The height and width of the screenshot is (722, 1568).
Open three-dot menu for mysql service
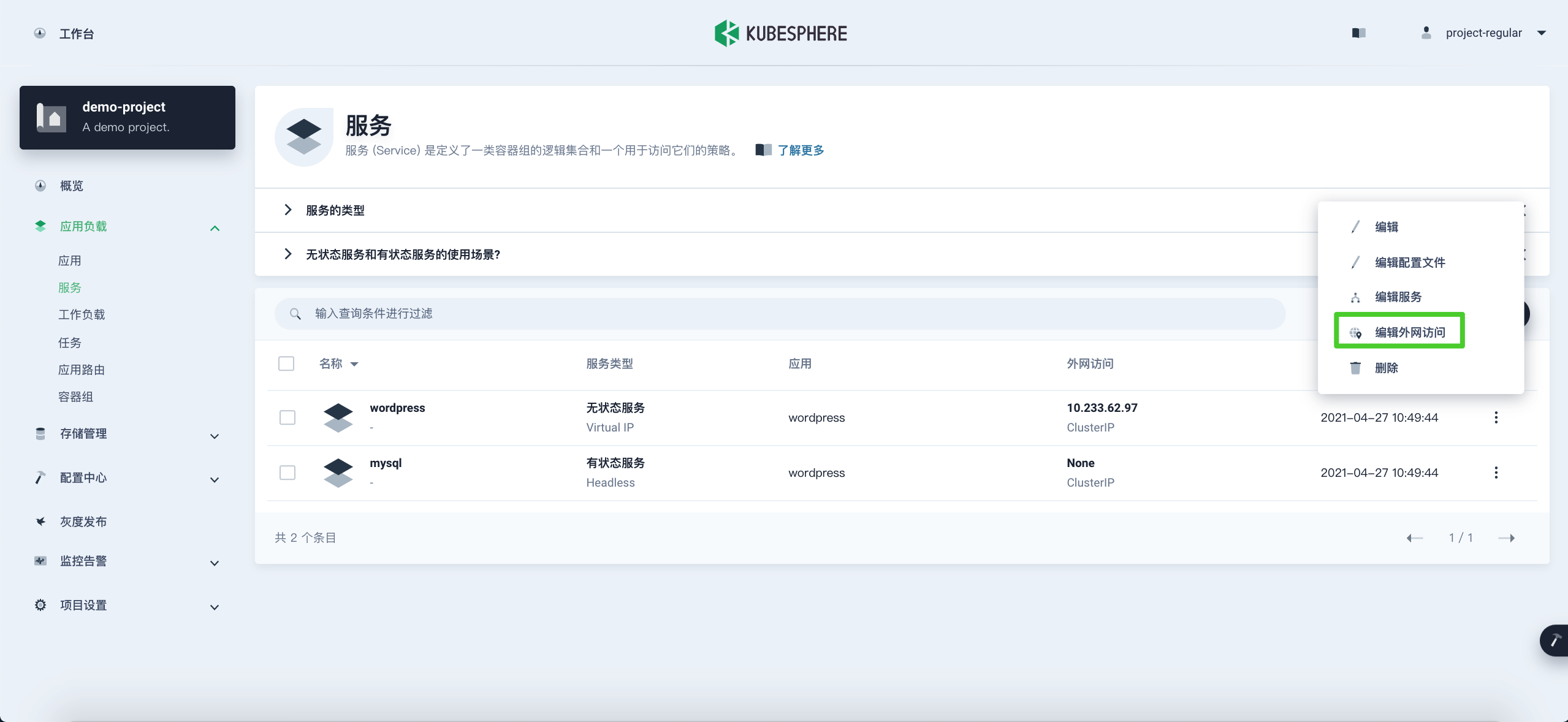tap(1496, 473)
